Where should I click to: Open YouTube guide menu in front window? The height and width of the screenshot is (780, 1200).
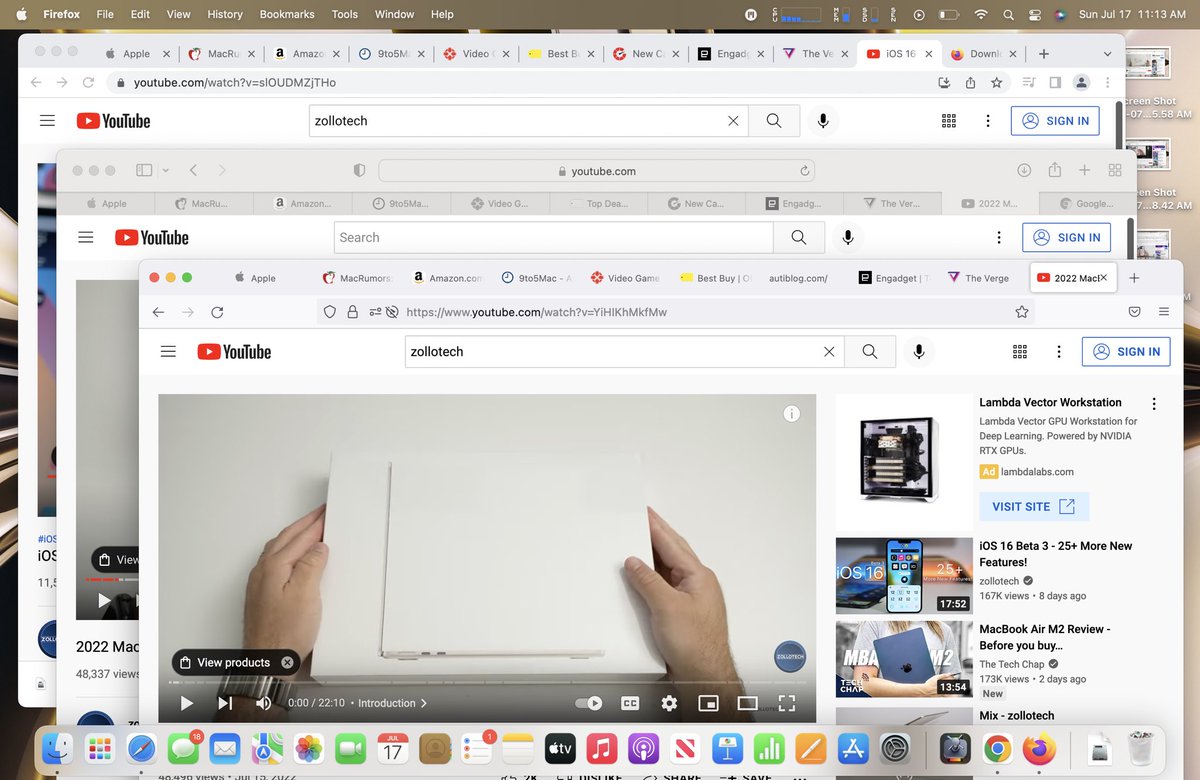coord(168,352)
